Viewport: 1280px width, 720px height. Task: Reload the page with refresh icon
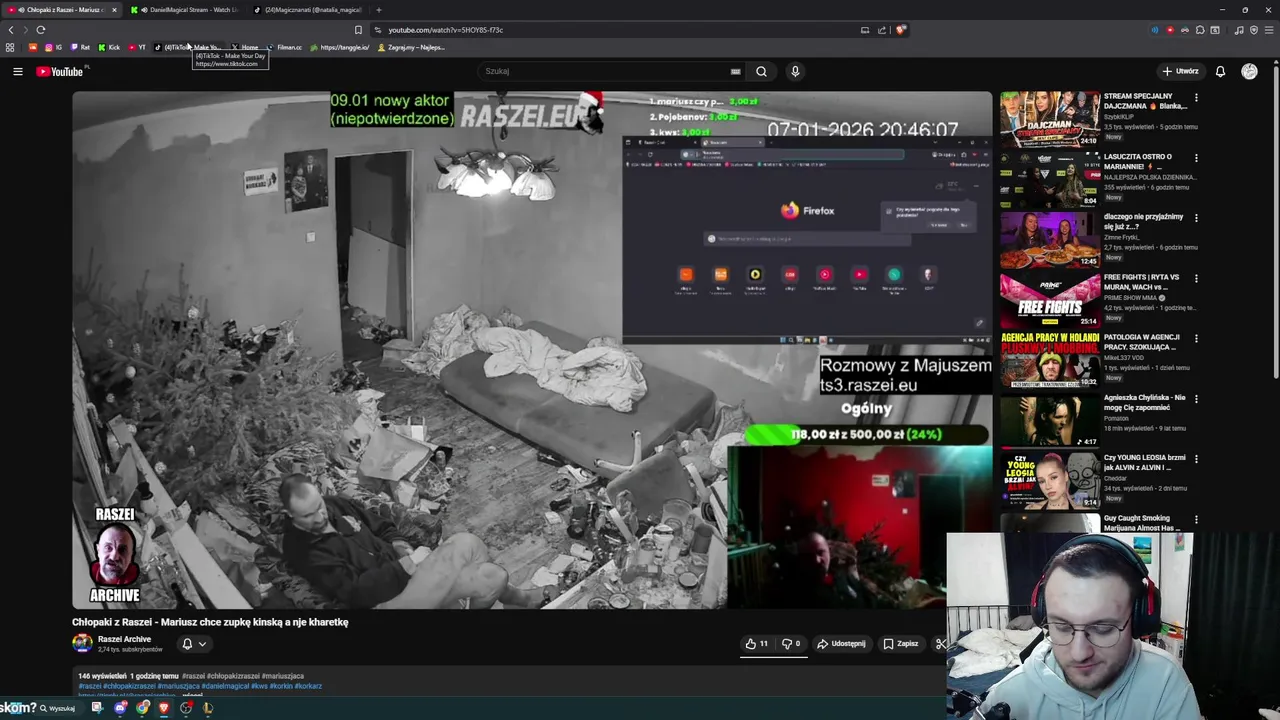(x=41, y=30)
